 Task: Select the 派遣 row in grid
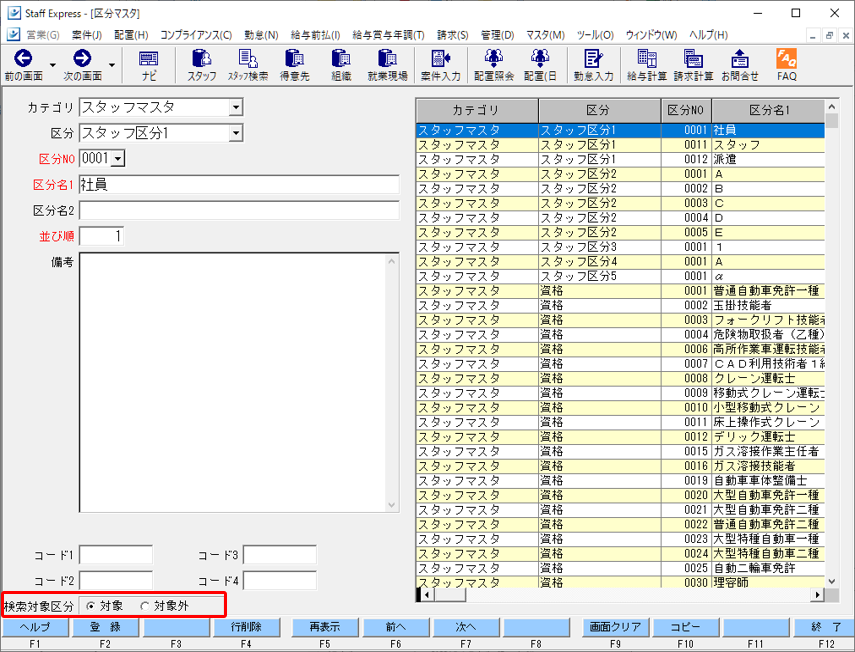[620, 159]
